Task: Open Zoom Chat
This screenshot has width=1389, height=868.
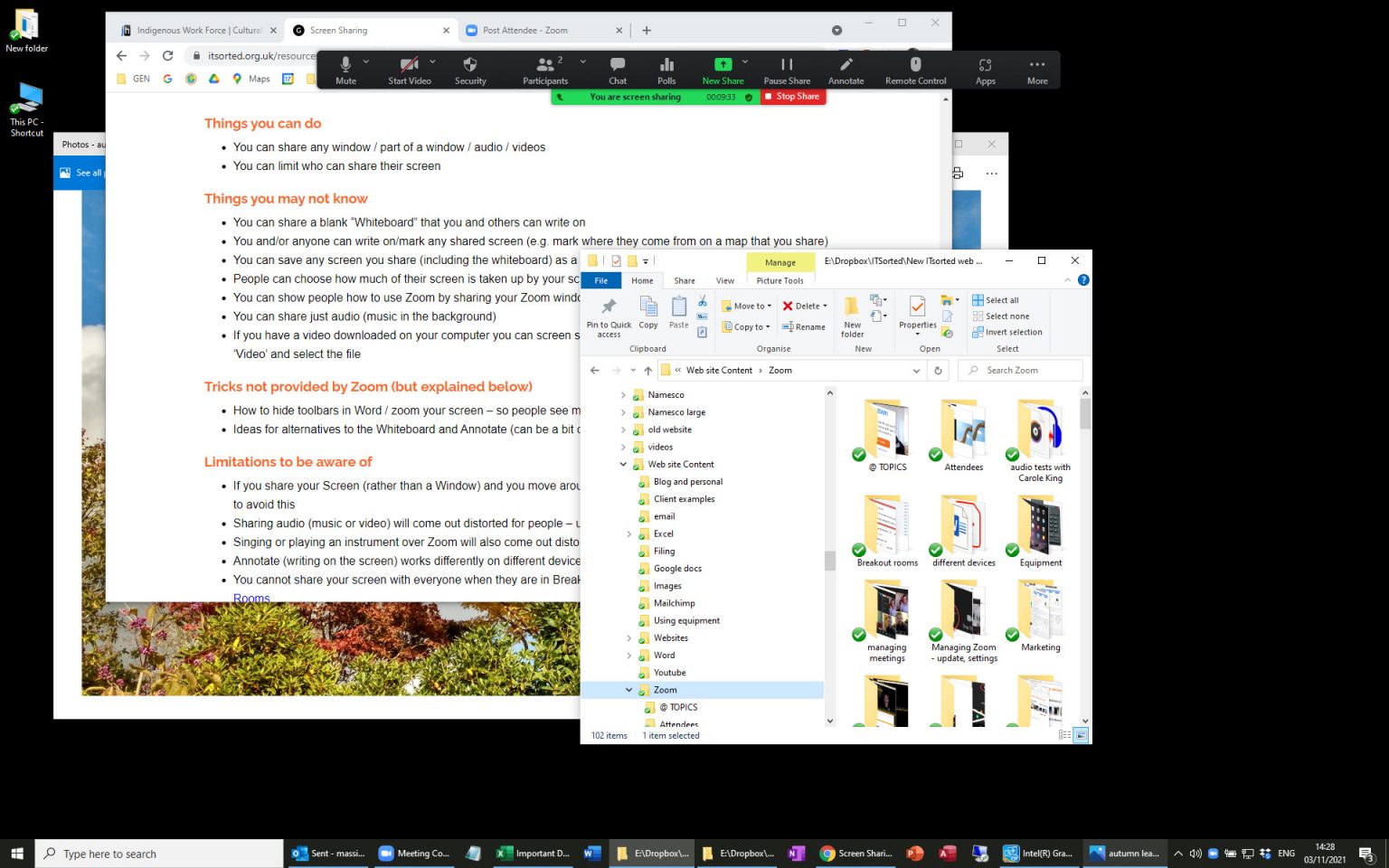Action: pos(618,70)
